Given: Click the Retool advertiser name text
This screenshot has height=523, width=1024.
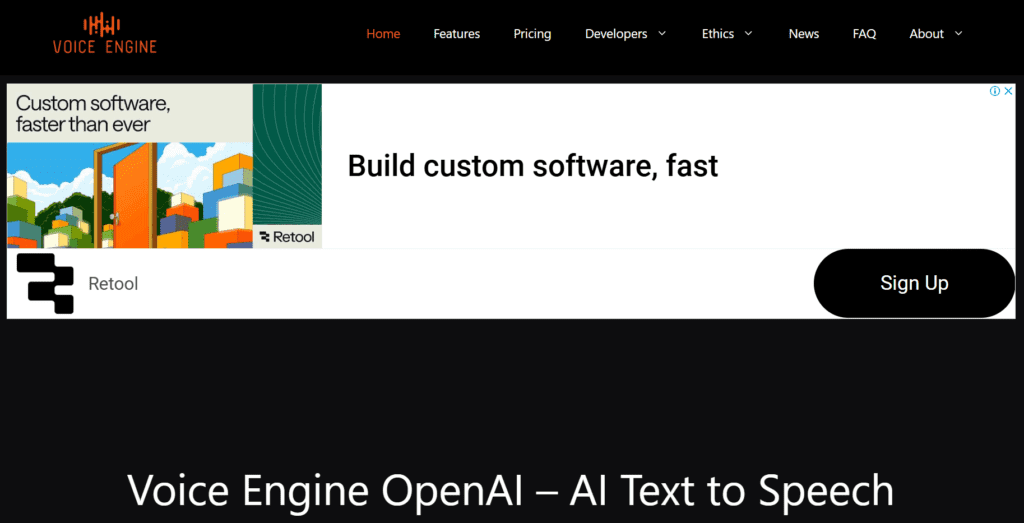Looking at the screenshot, I should click(113, 284).
